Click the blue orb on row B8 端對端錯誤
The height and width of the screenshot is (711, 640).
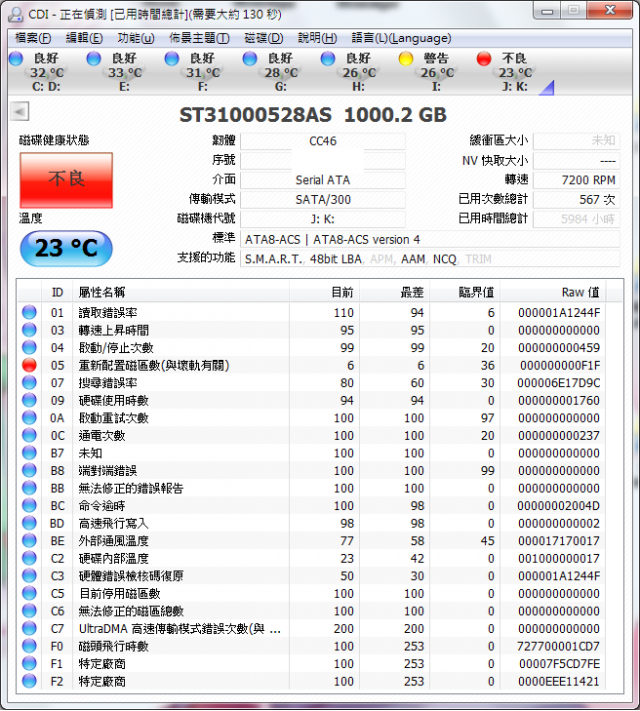(29, 471)
